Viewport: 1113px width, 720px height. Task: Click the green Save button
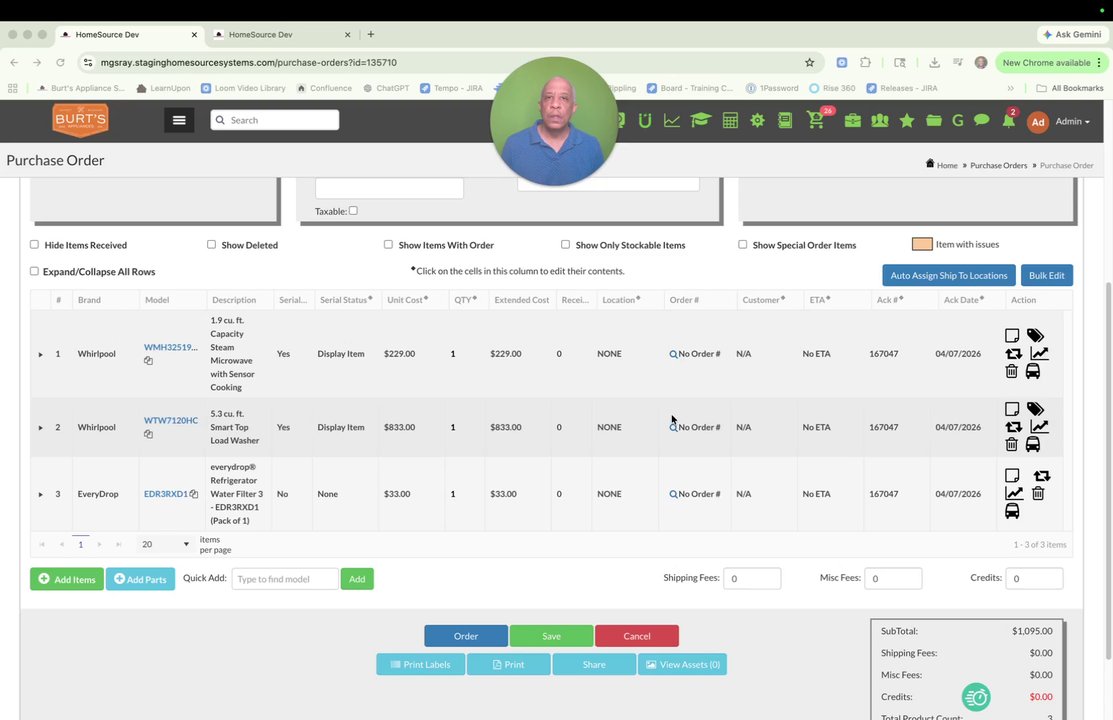click(x=551, y=636)
